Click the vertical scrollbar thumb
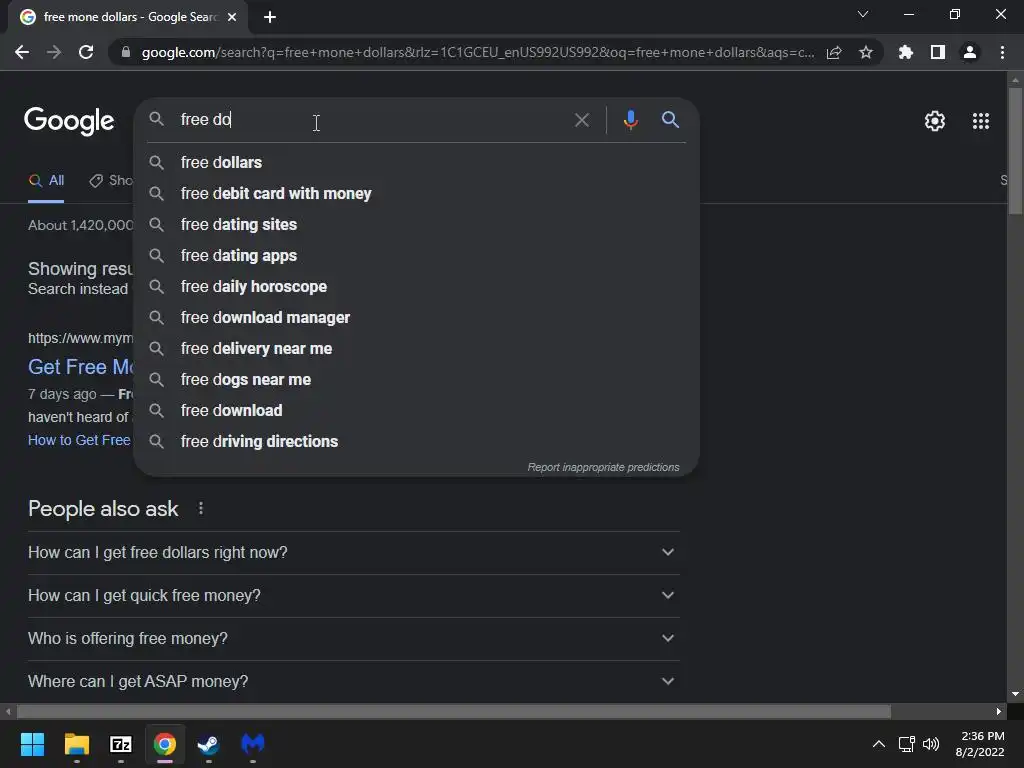 1015,150
